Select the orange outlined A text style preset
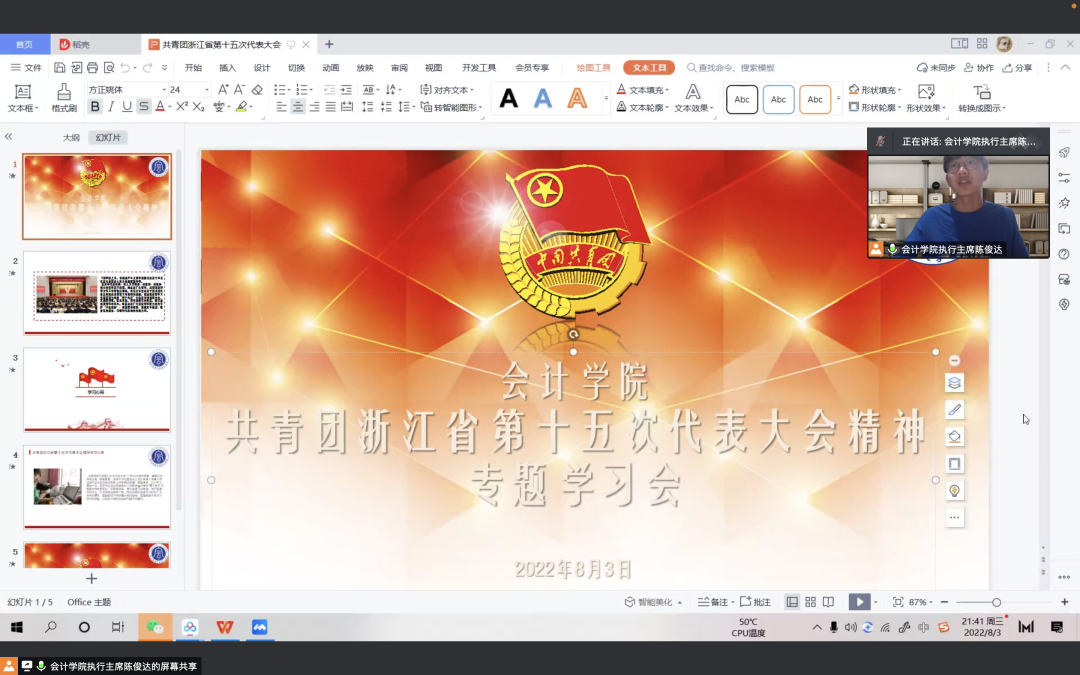1080x675 pixels. [577, 98]
